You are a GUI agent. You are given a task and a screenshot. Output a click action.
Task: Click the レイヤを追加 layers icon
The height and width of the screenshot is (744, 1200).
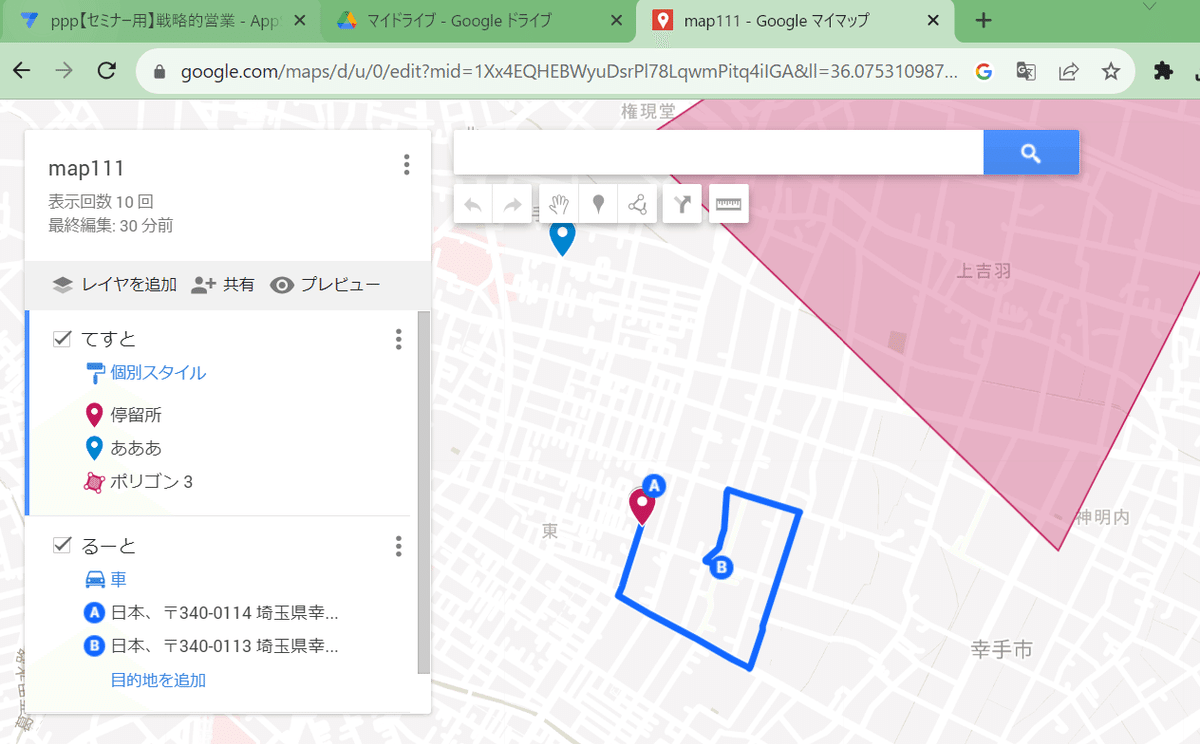(x=62, y=284)
